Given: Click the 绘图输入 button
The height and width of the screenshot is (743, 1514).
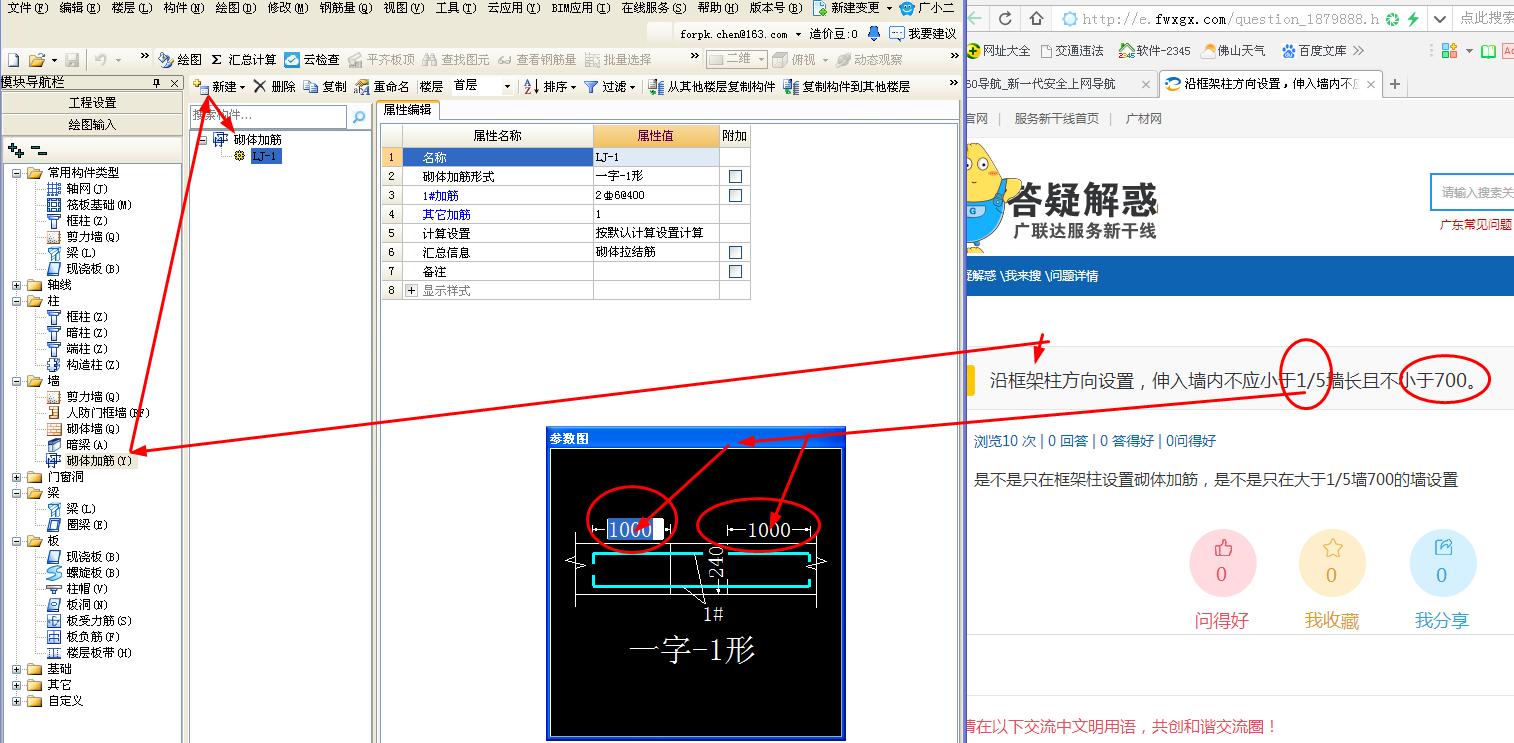Looking at the screenshot, I should pos(92,125).
